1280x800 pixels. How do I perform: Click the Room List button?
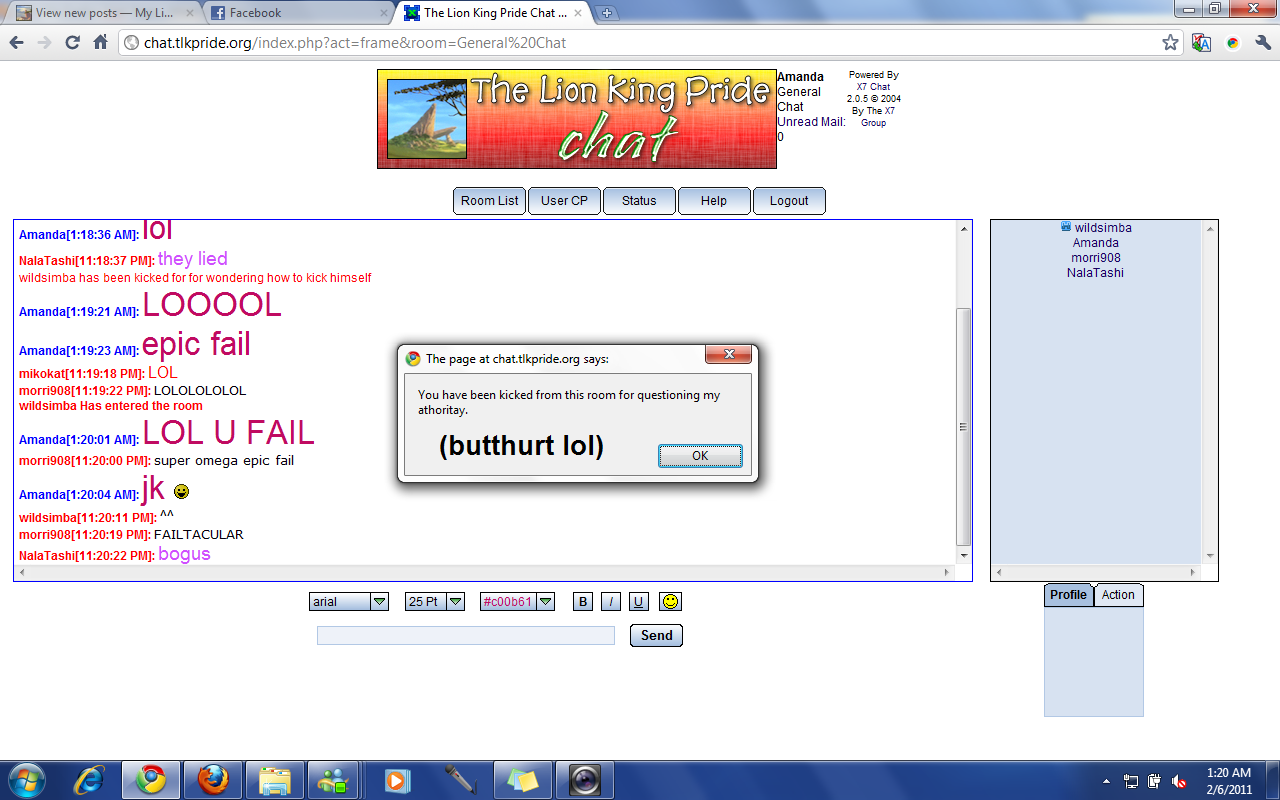tap(489, 200)
